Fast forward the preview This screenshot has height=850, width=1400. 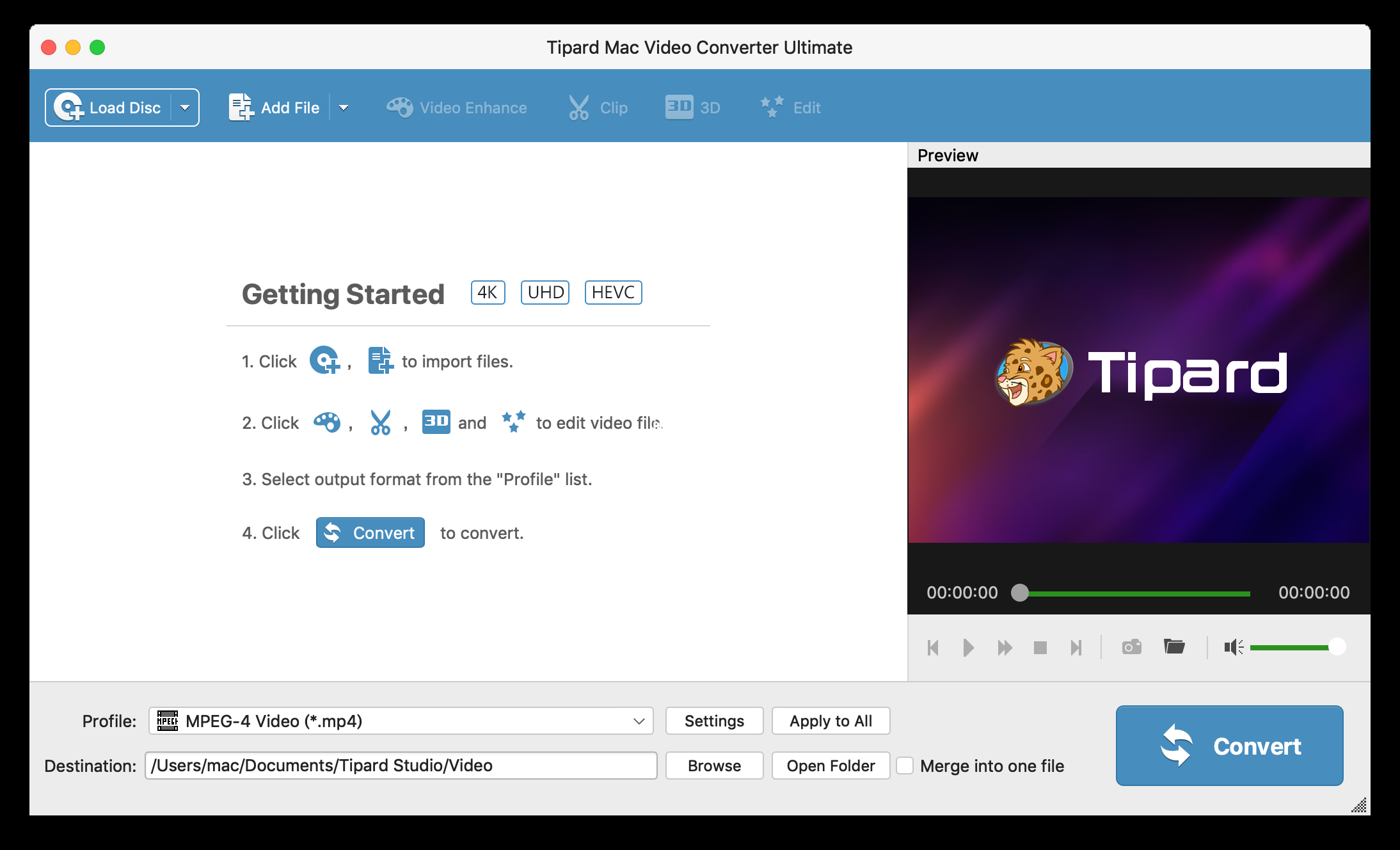coord(1005,648)
